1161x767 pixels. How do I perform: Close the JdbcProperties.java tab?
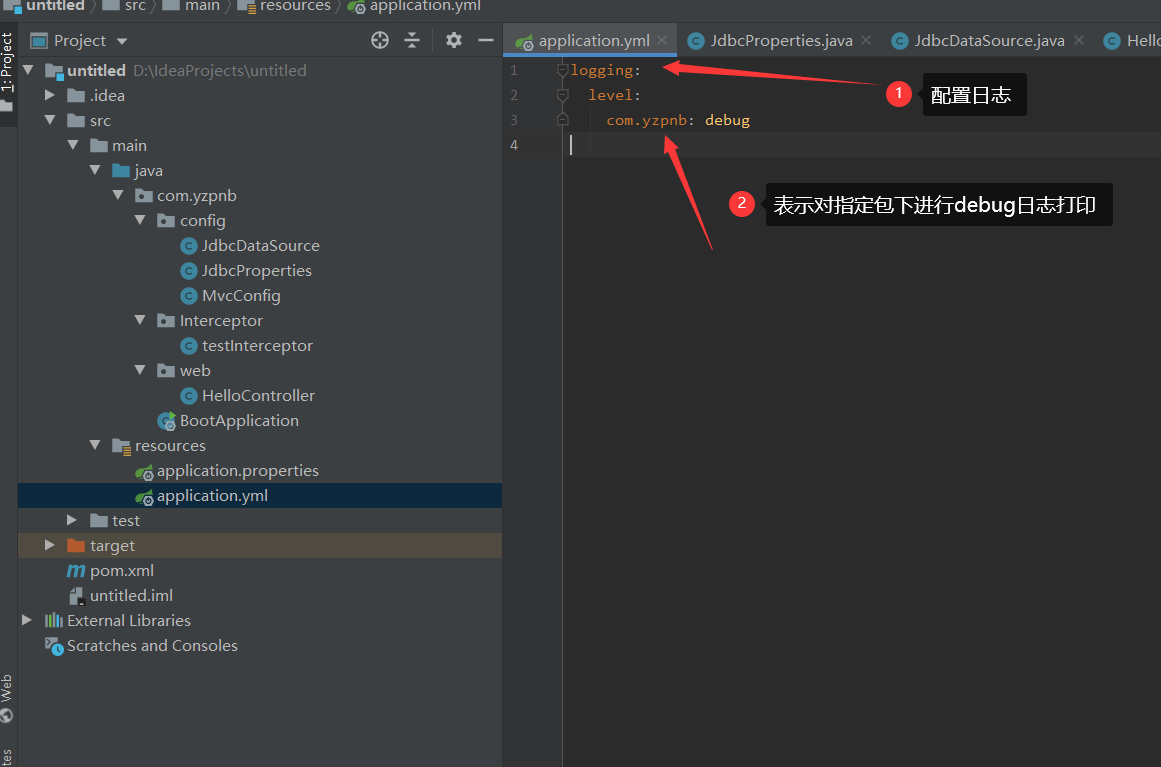pos(866,40)
